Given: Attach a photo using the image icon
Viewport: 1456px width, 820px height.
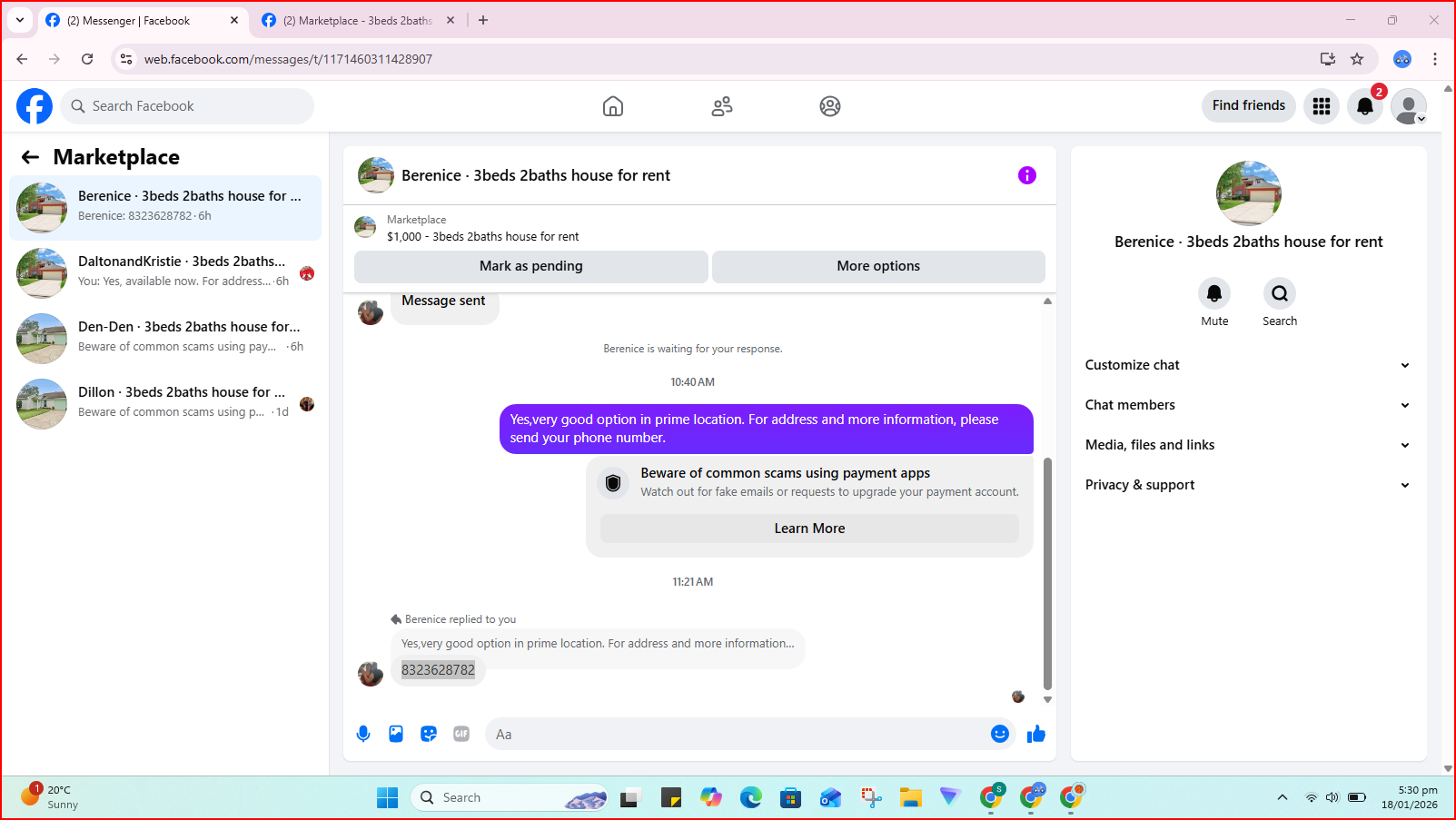Looking at the screenshot, I should [396, 734].
